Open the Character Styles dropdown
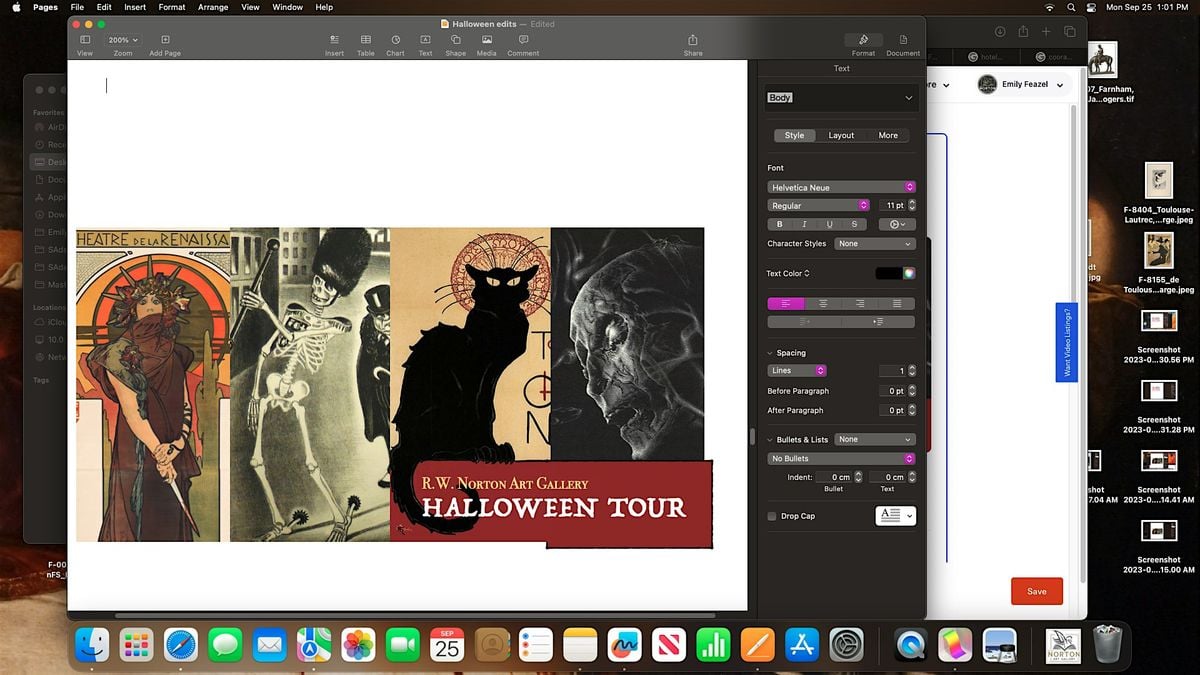This screenshot has width=1200, height=675. point(875,244)
